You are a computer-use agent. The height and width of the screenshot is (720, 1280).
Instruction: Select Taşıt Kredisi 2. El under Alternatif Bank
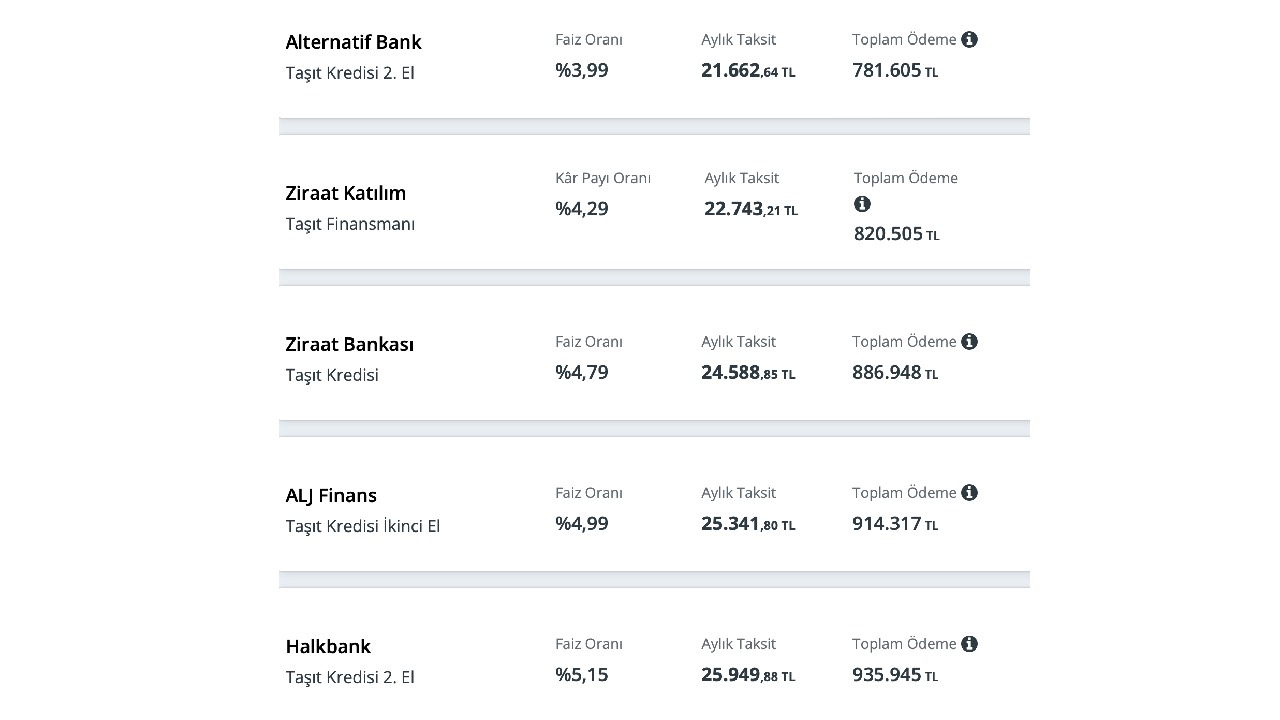[349, 73]
